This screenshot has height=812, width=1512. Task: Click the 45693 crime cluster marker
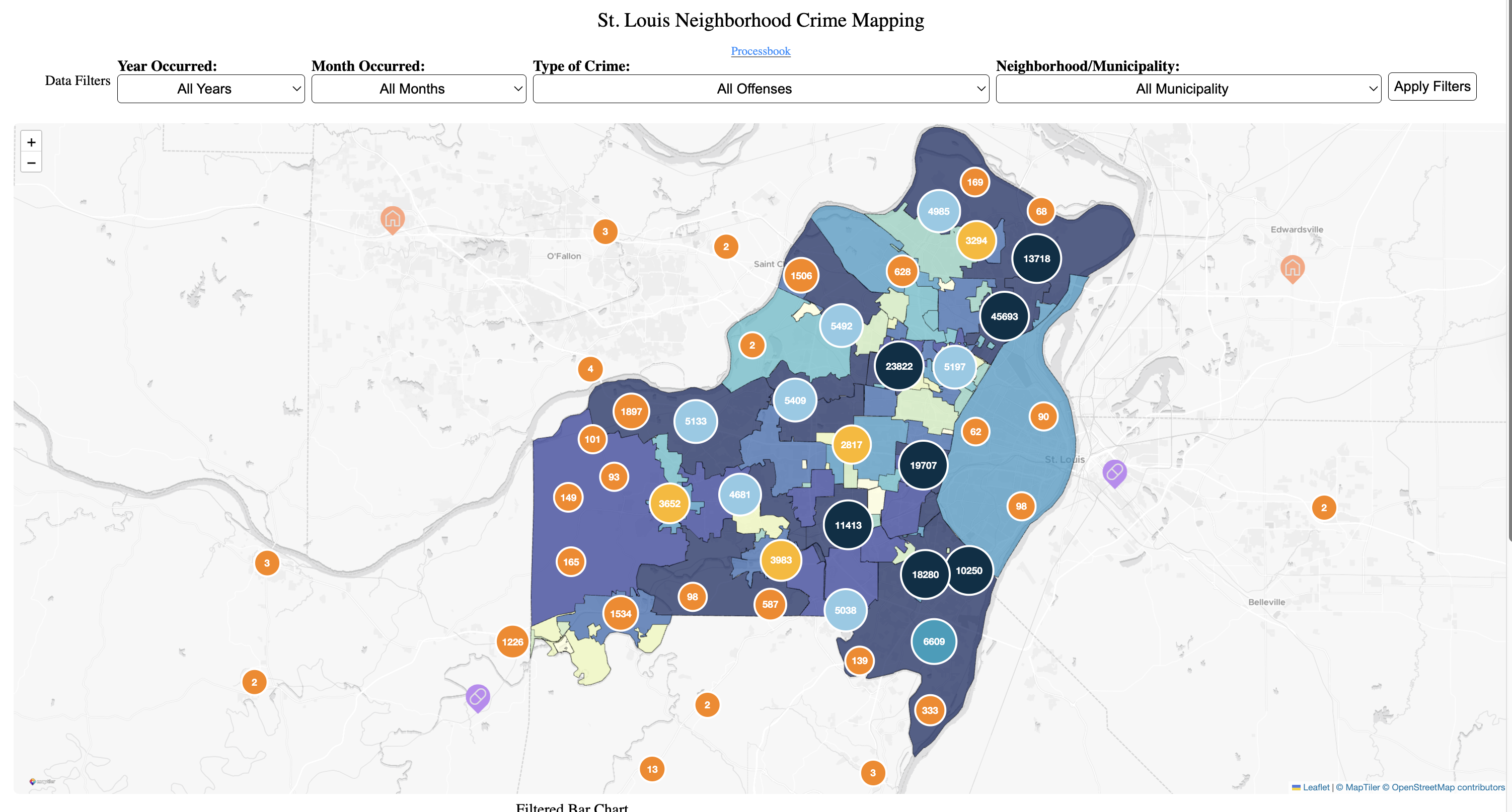(1004, 316)
